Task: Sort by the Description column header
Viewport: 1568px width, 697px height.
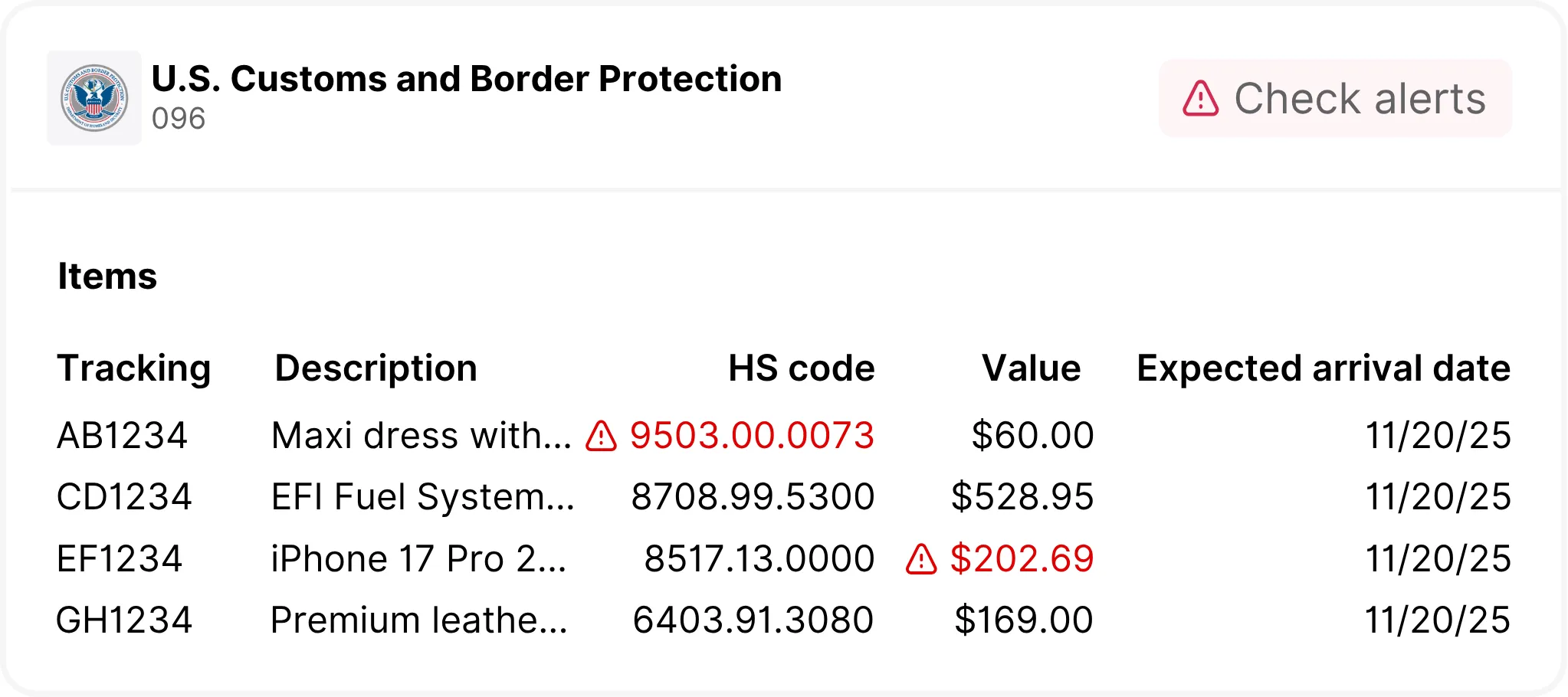Action: click(376, 368)
